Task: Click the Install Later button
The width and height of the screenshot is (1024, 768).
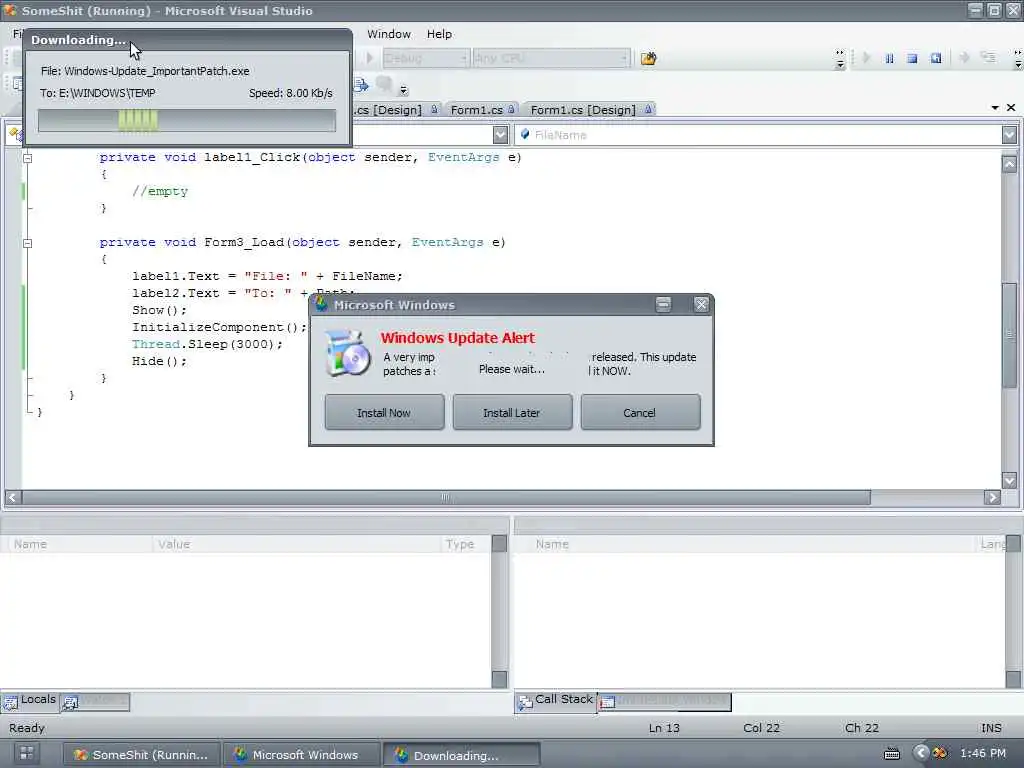Action: coord(512,412)
